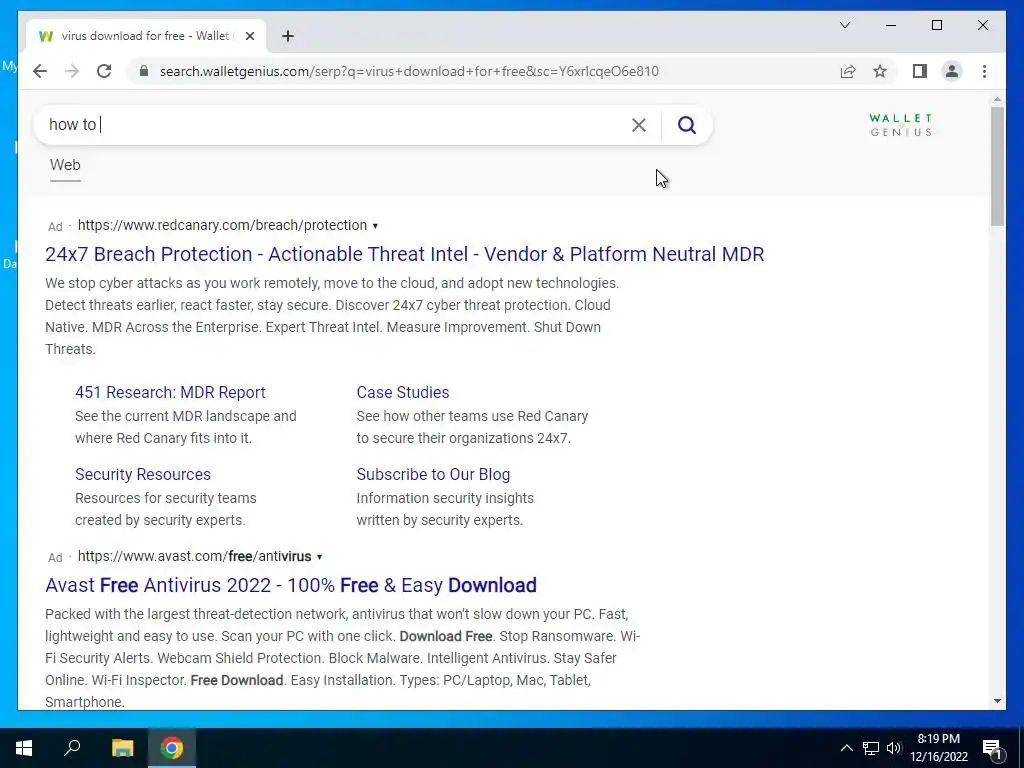The image size is (1024, 768).
Task: Click the page vertical scrollbar thumb
Action: pyautogui.click(x=997, y=167)
